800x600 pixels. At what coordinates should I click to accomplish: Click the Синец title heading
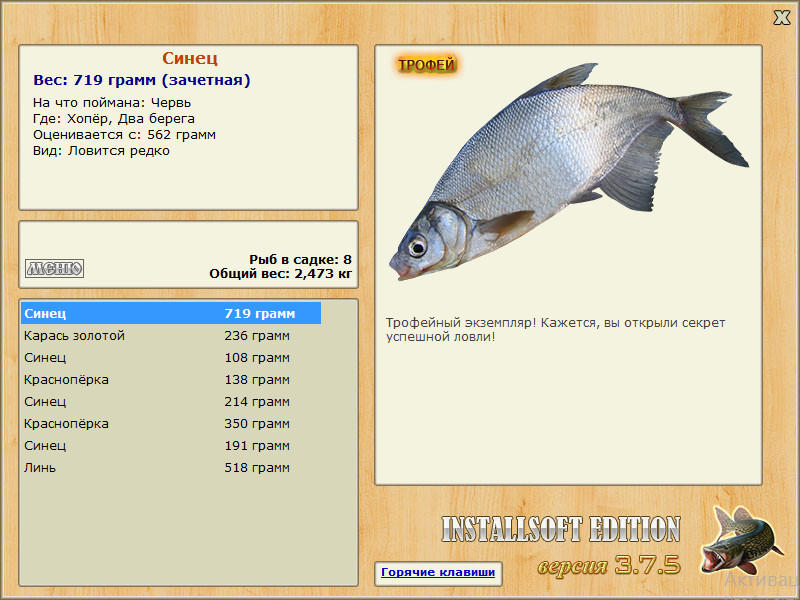(190, 58)
